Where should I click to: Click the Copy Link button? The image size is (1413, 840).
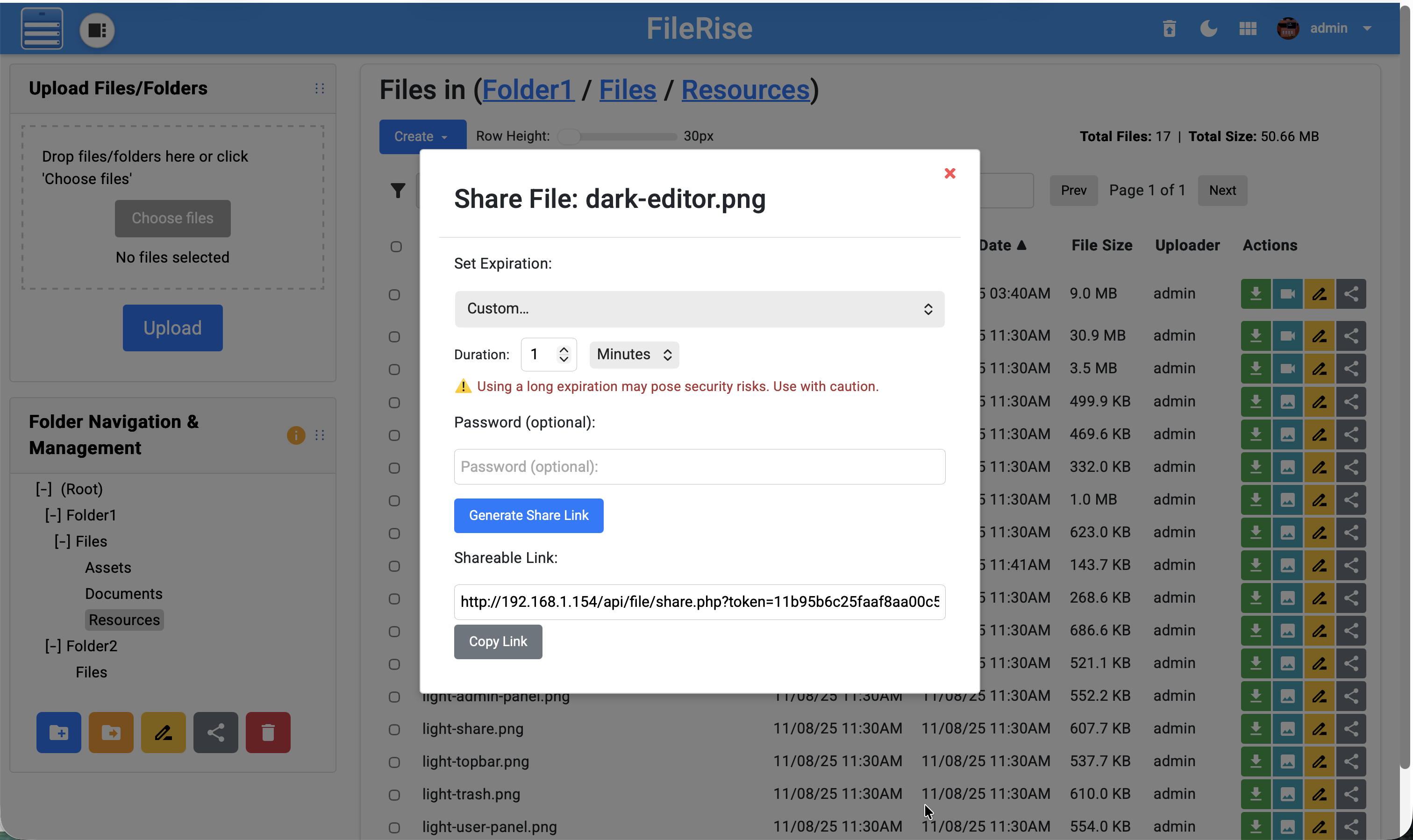498,642
